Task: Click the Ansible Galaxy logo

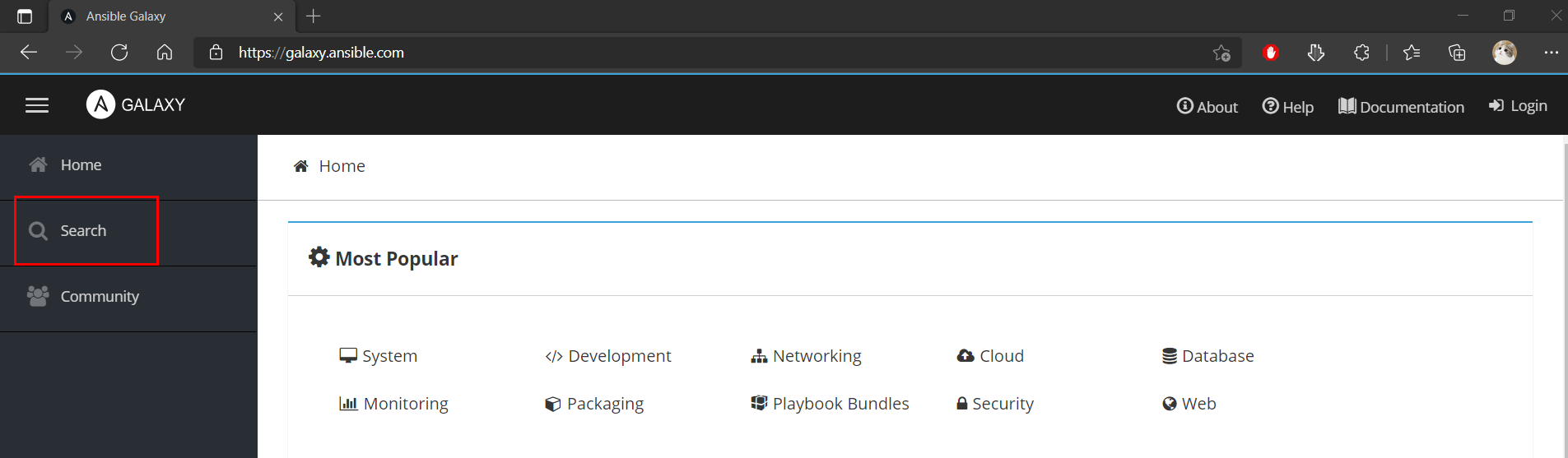Action: (x=136, y=104)
